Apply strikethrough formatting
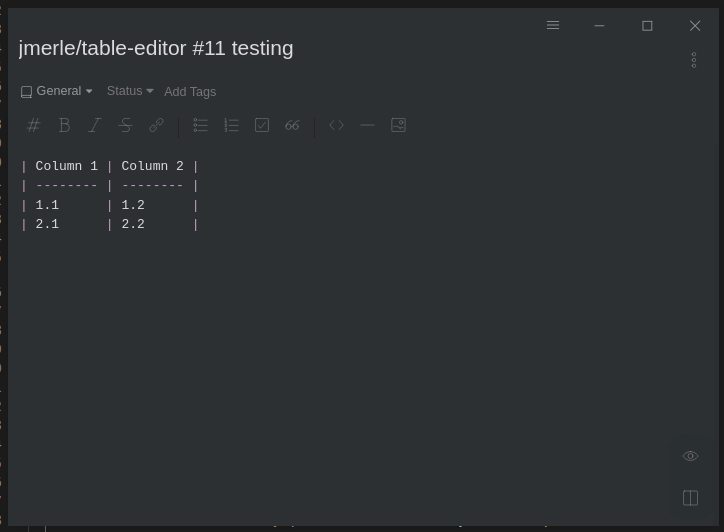Screen dimensions: 724x532 pos(126,125)
